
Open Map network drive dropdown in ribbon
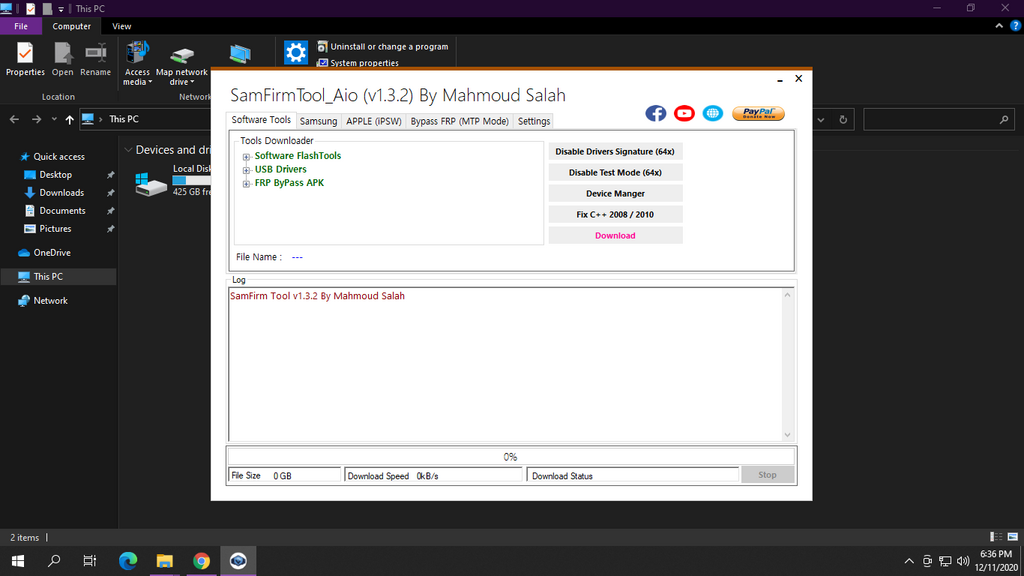[182, 63]
